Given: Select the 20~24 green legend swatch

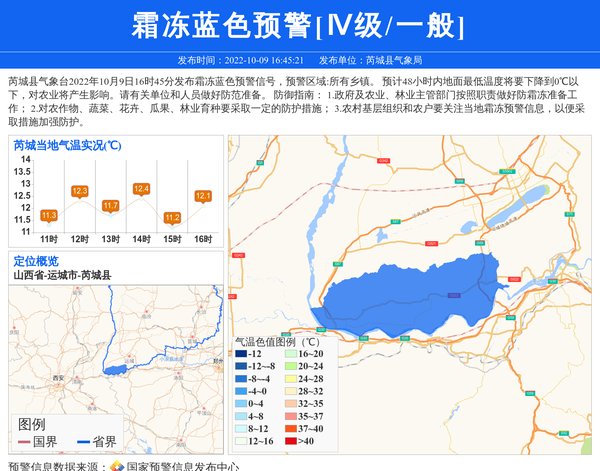Looking at the screenshot, I should point(290,366).
